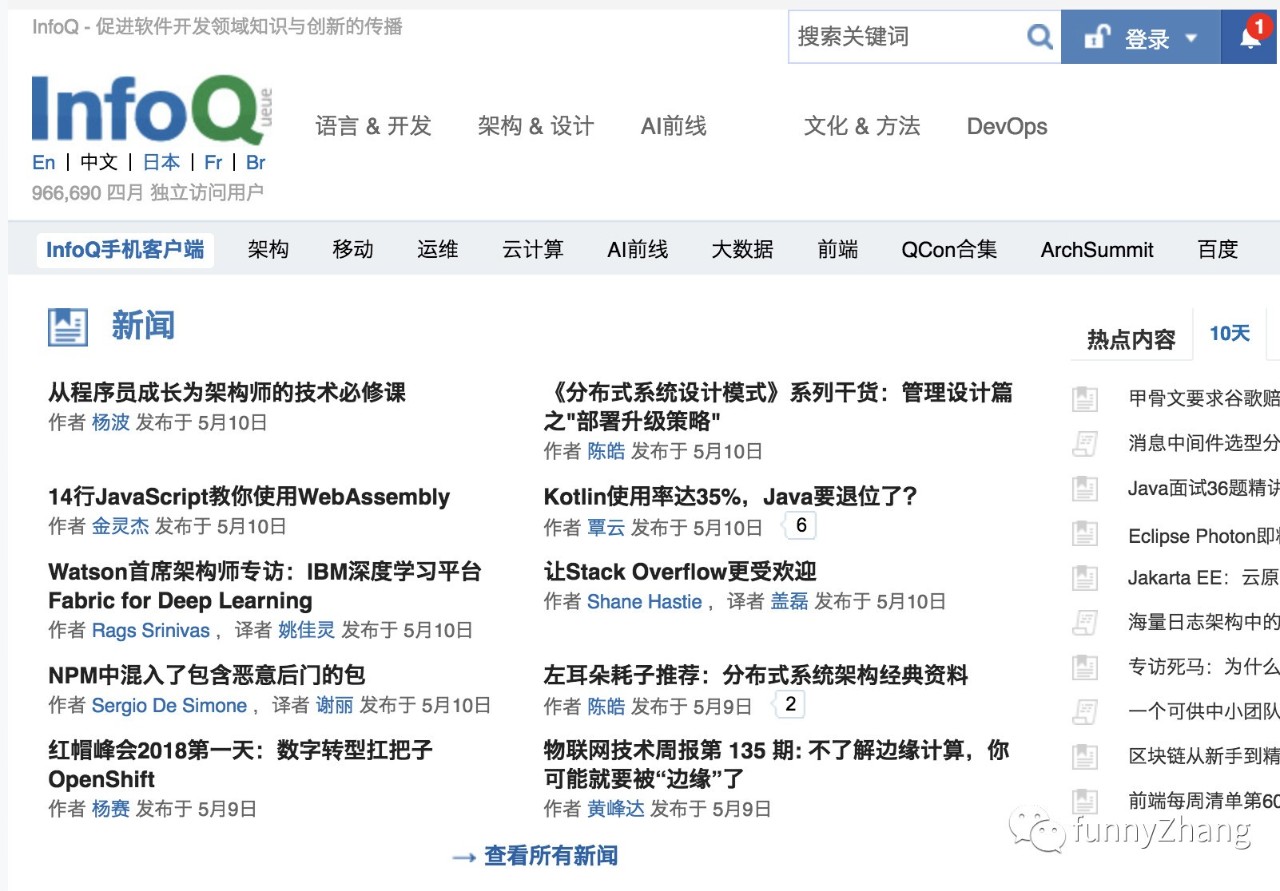Click the icon beside 一个可供中小团队 item
Image resolution: width=1280 pixels, height=891 pixels.
(1085, 712)
